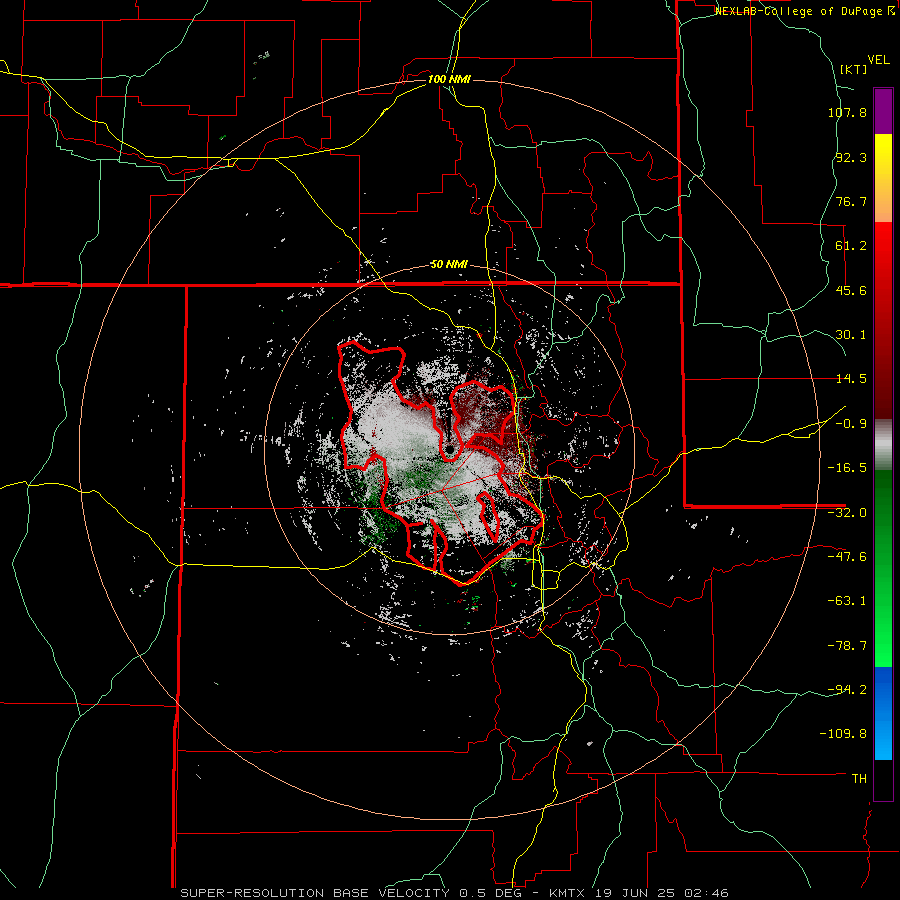Select the -0.9 scale value
The height and width of the screenshot is (900, 900).
851,424
